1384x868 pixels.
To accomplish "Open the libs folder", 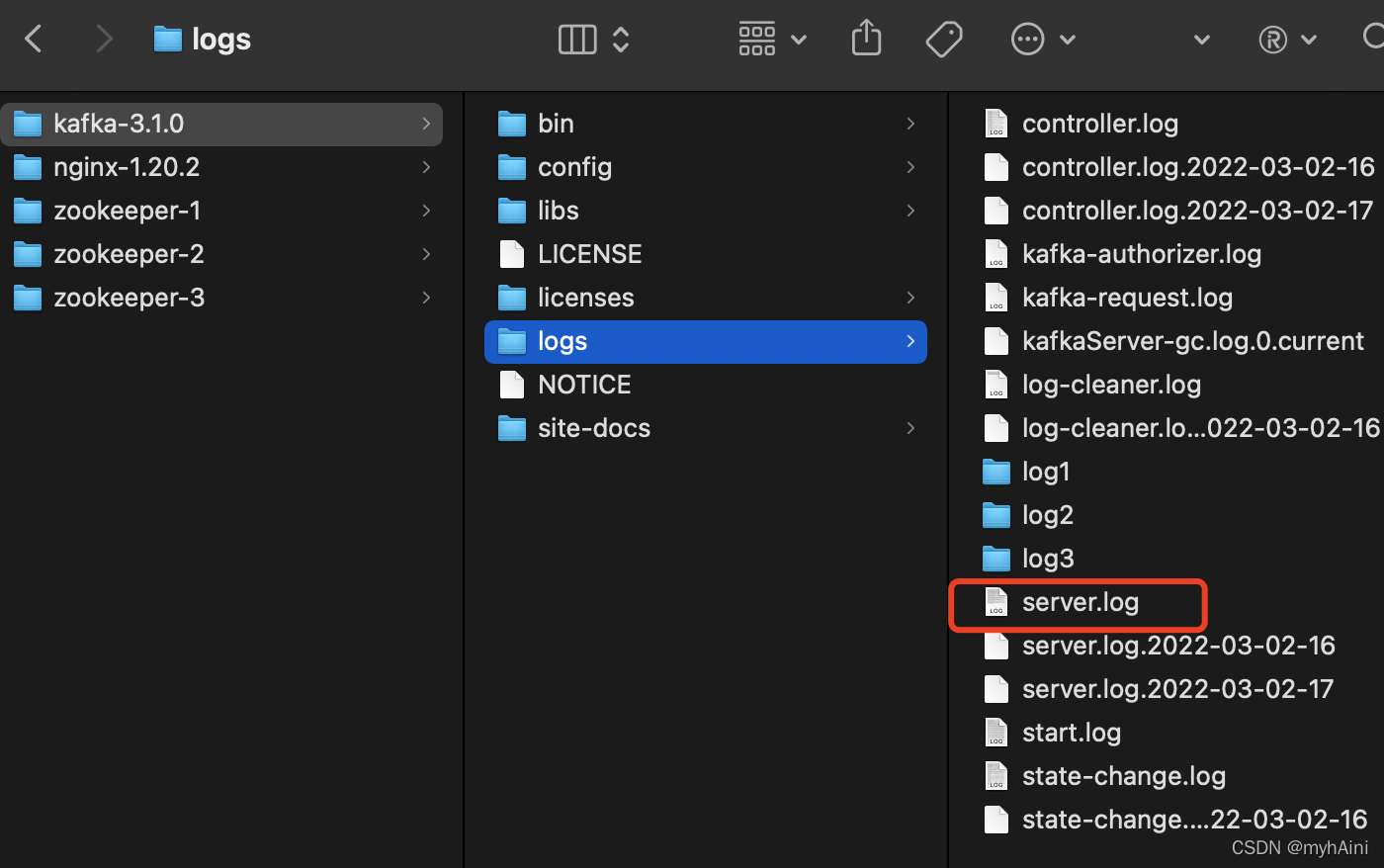I will coord(706,211).
